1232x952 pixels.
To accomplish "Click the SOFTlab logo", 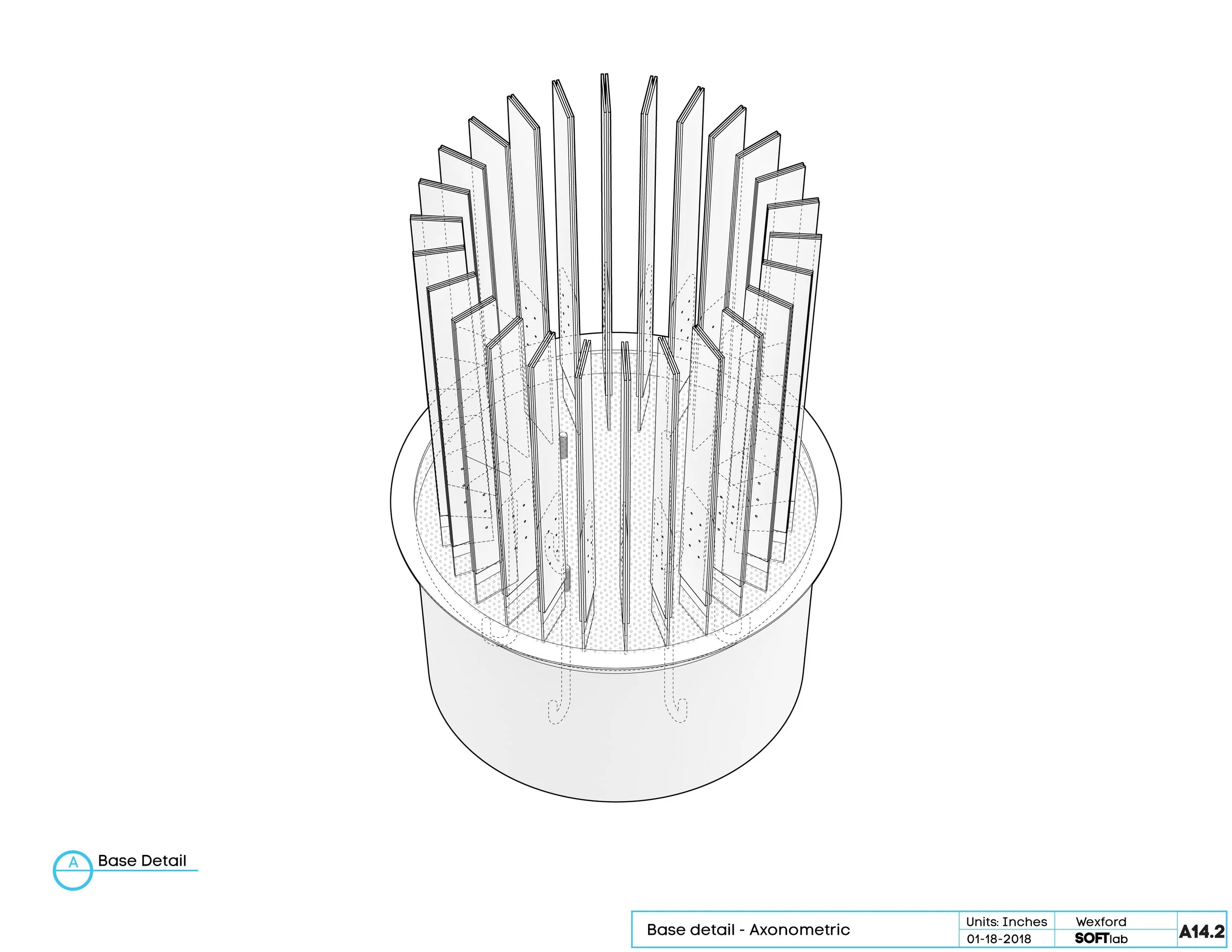I will [x=1100, y=939].
